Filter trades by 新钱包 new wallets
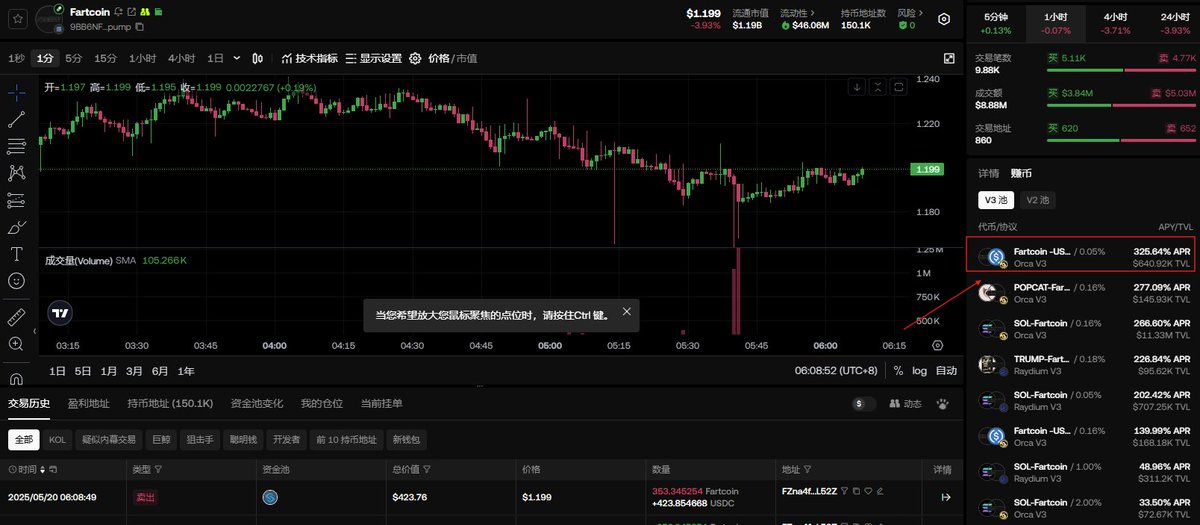Image resolution: width=1200 pixels, height=525 pixels. click(406, 439)
